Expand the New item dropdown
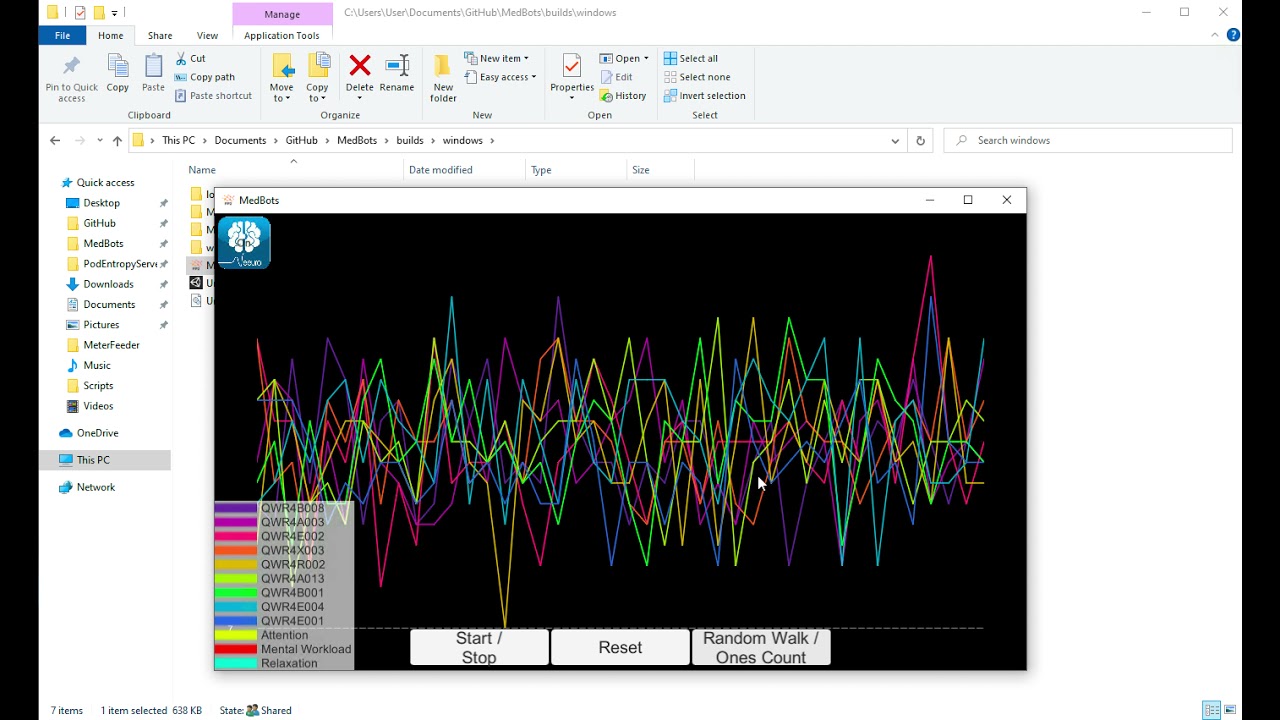 [496, 59]
